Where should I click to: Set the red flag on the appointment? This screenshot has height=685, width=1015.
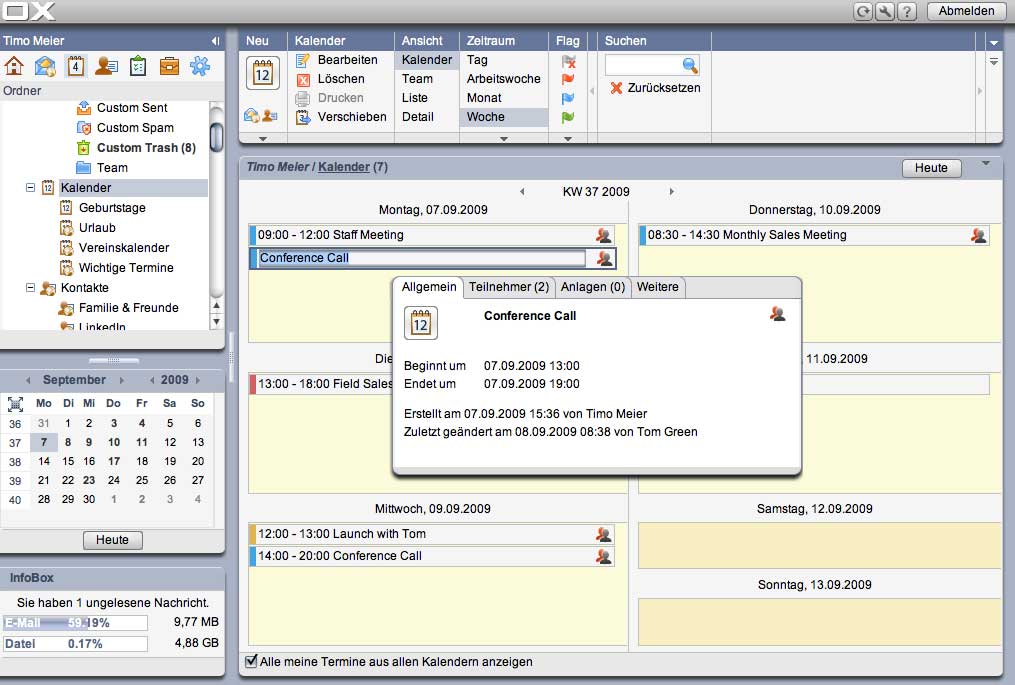[x=567, y=79]
